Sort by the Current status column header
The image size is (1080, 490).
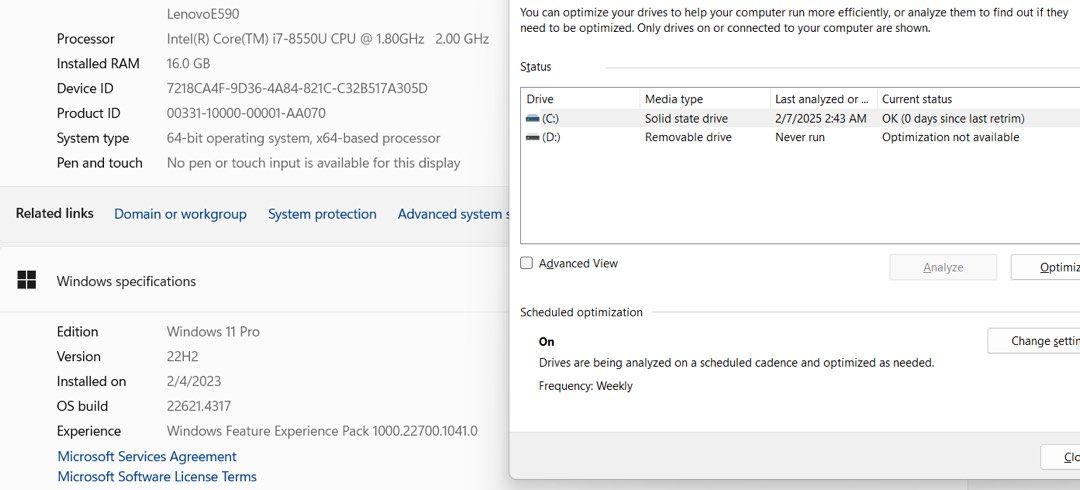978,99
